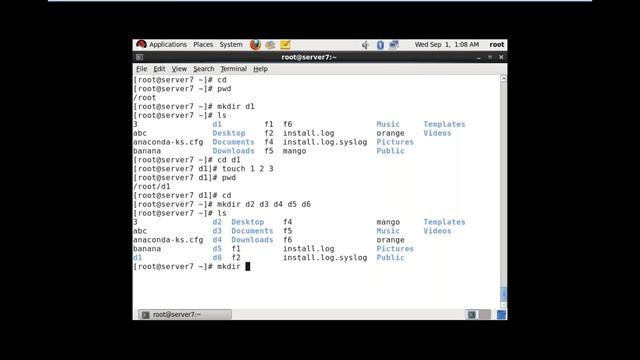
Task: Open the Help menu
Action: (260, 69)
